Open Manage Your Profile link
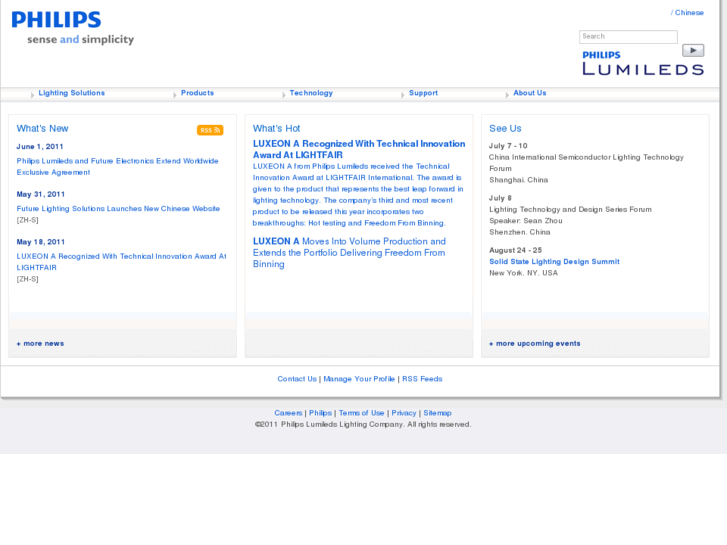Image resolution: width=727 pixels, height=545 pixels. (x=359, y=379)
